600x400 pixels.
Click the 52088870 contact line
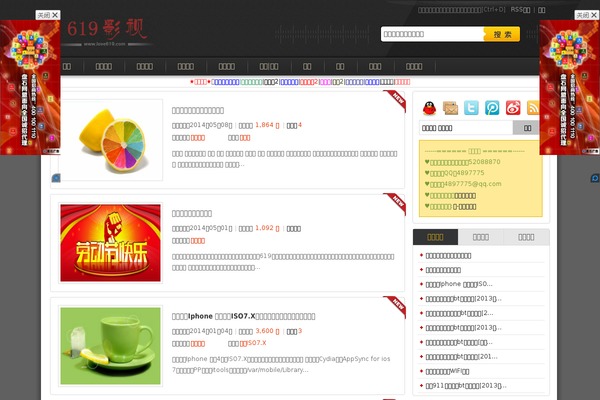coord(463,162)
